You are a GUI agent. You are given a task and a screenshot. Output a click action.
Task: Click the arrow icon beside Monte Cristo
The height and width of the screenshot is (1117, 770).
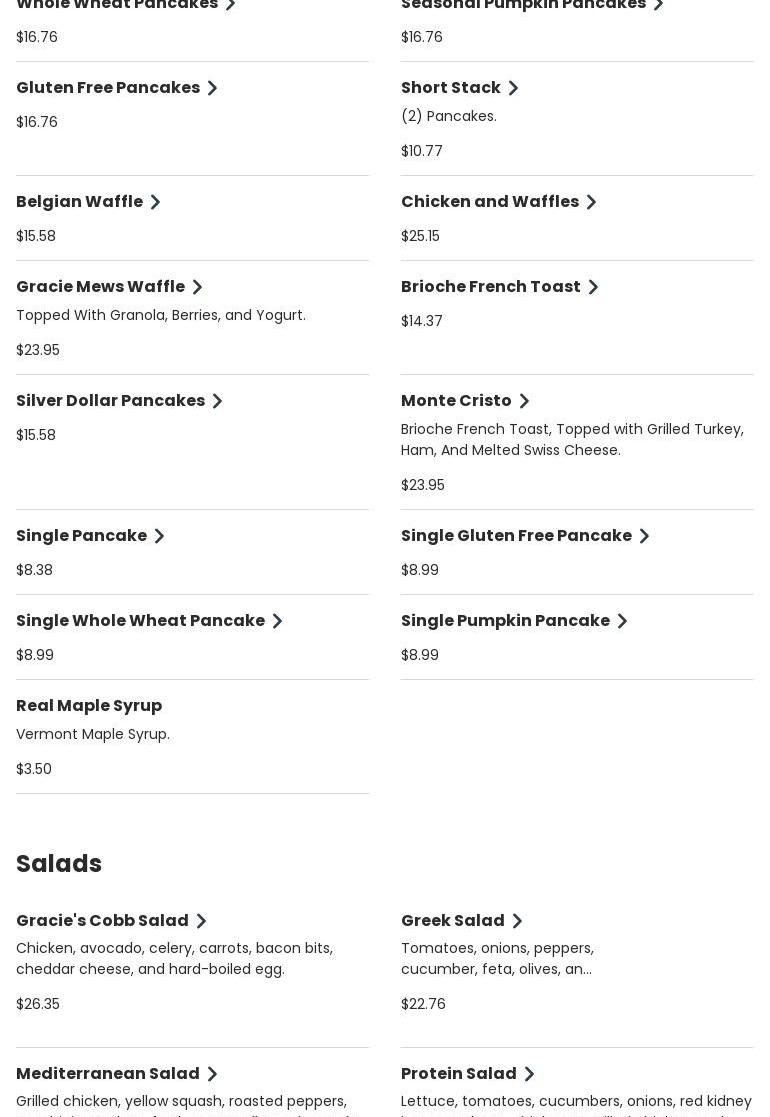click(524, 401)
